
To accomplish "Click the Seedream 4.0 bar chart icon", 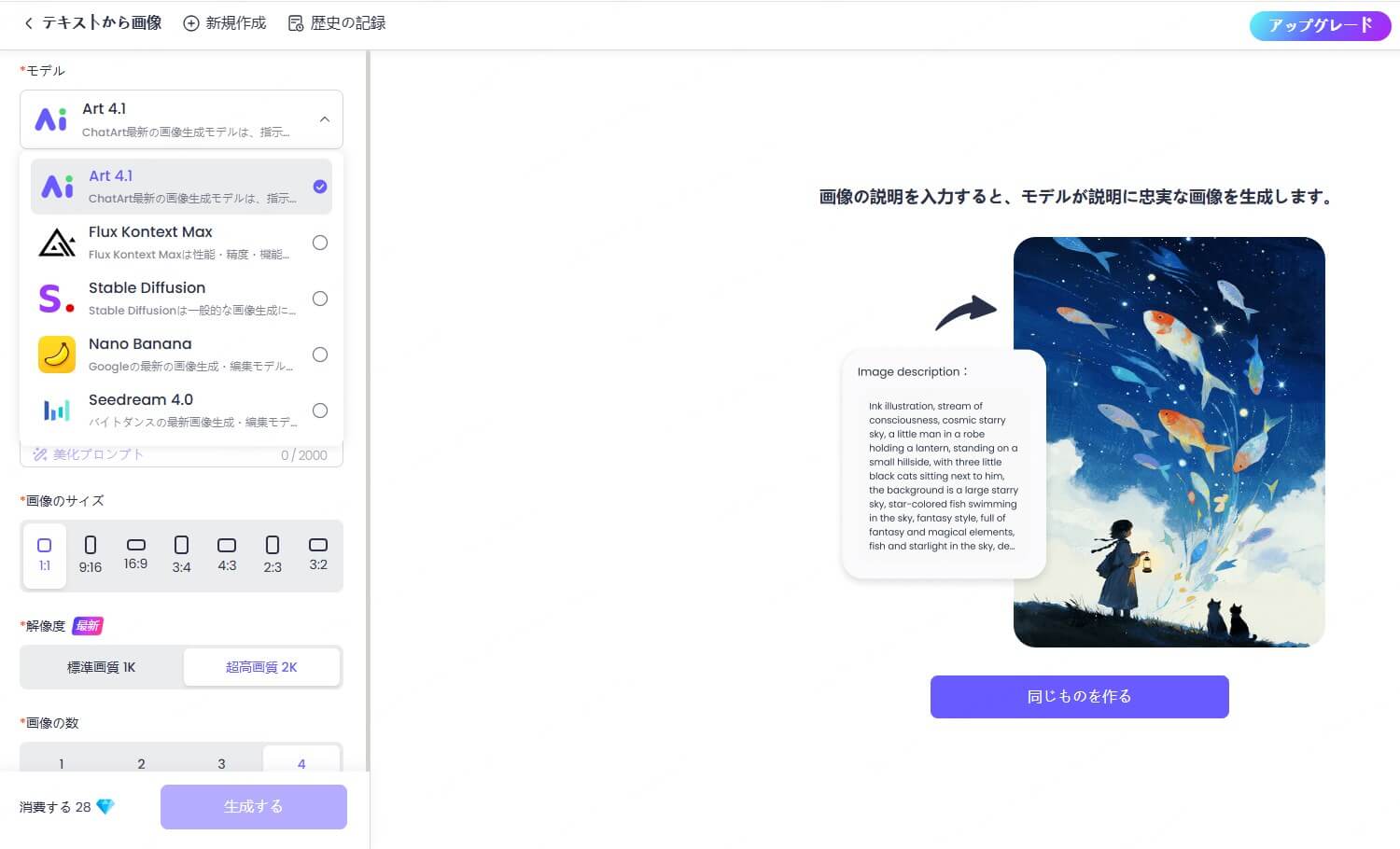I will [x=56, y=411].
